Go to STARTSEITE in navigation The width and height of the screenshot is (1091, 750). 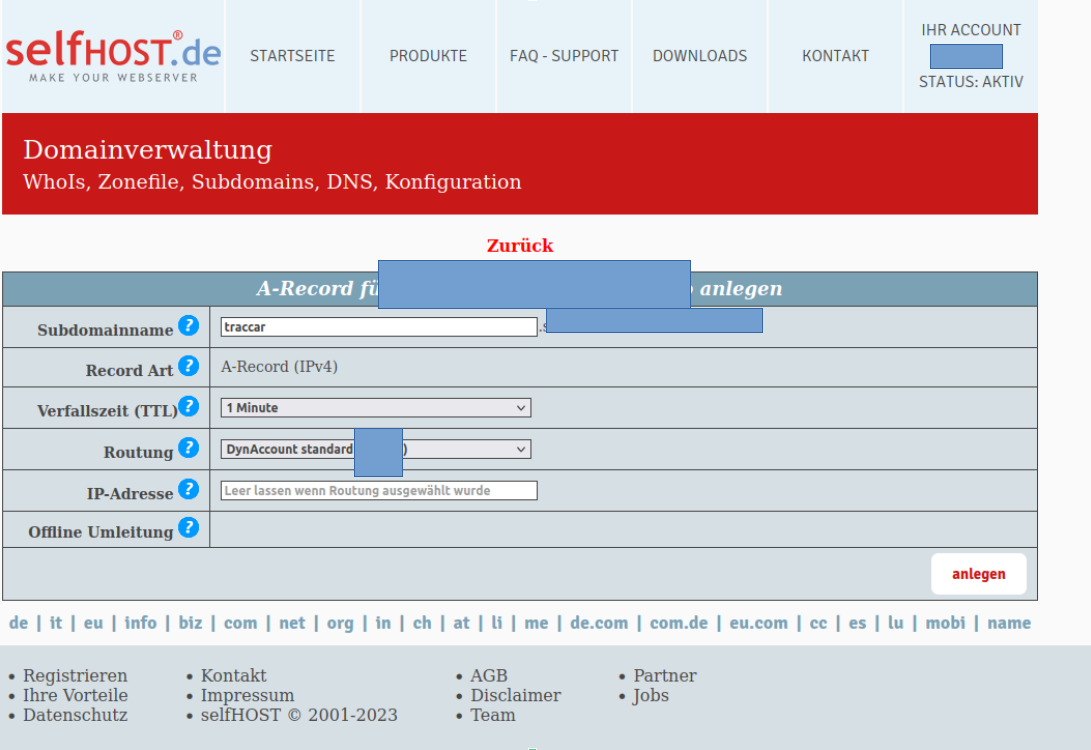[x=292, y=56]
